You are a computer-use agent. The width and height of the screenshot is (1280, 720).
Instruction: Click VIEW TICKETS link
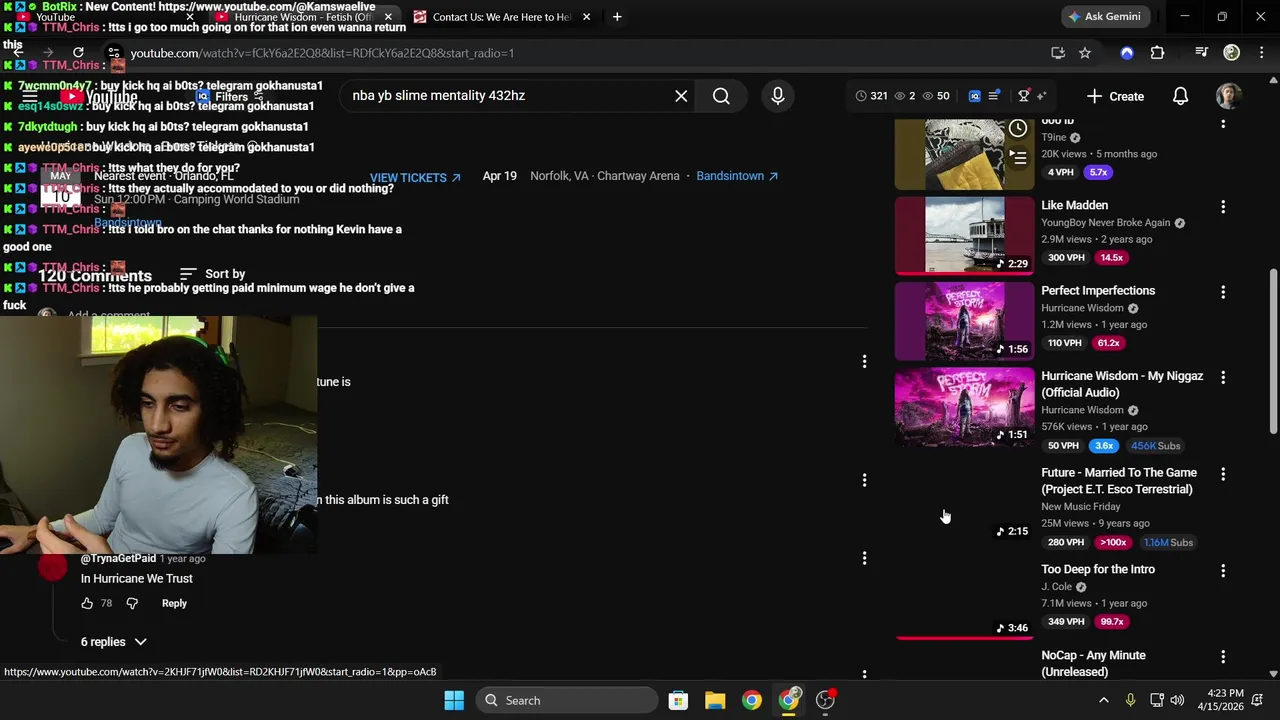(415, 178)
